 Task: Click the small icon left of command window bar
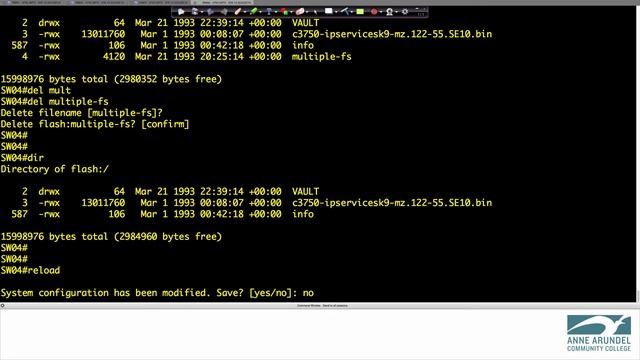(2, 305)
